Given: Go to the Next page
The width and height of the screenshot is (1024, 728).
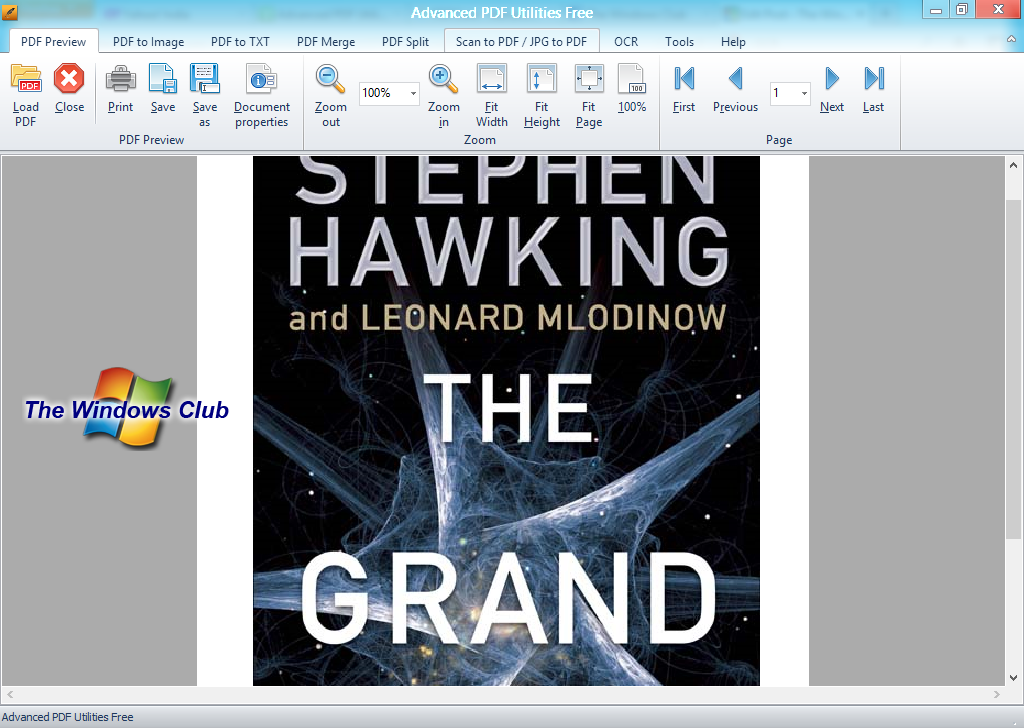Looking at the screenshot, I should (832, 80).
